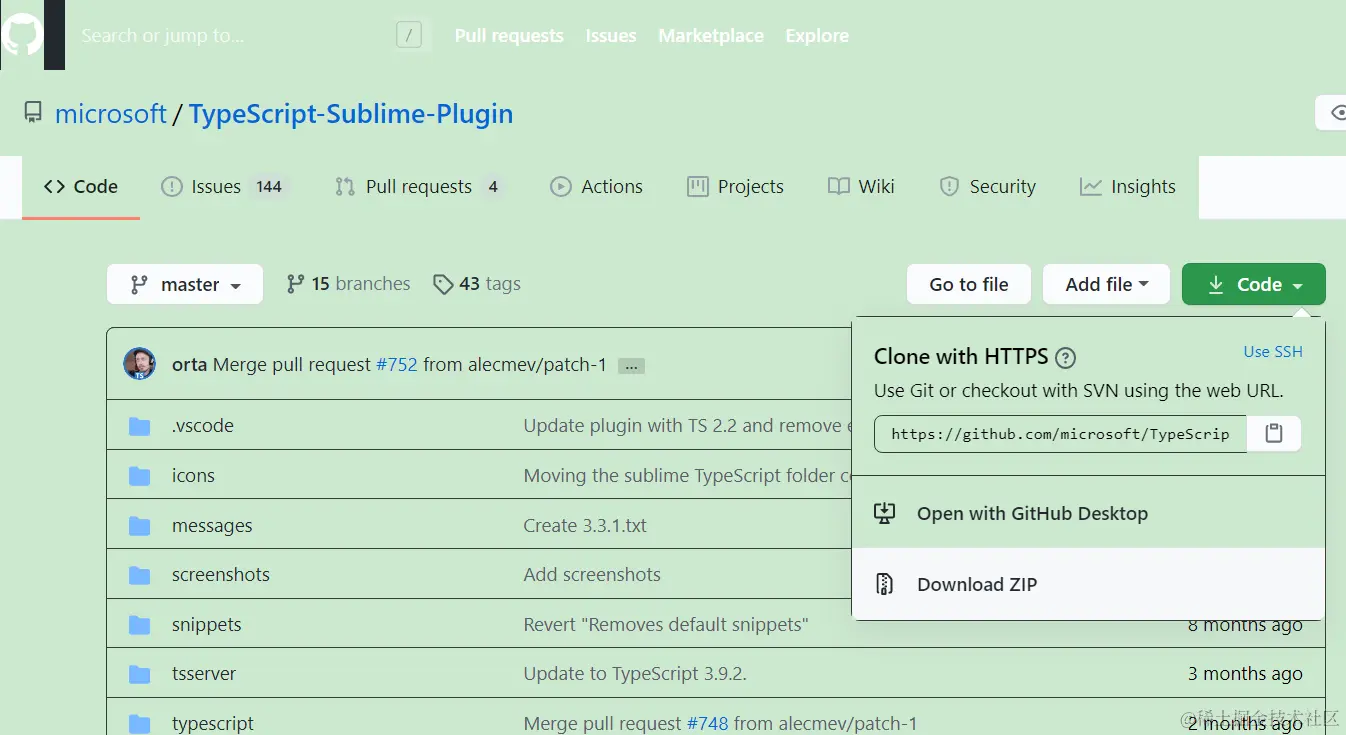Image resolution: width=1346 pixels, height=735 pixels.
Task: Toggle the green Code dropdown
Action: click(x=1253, y=285)
